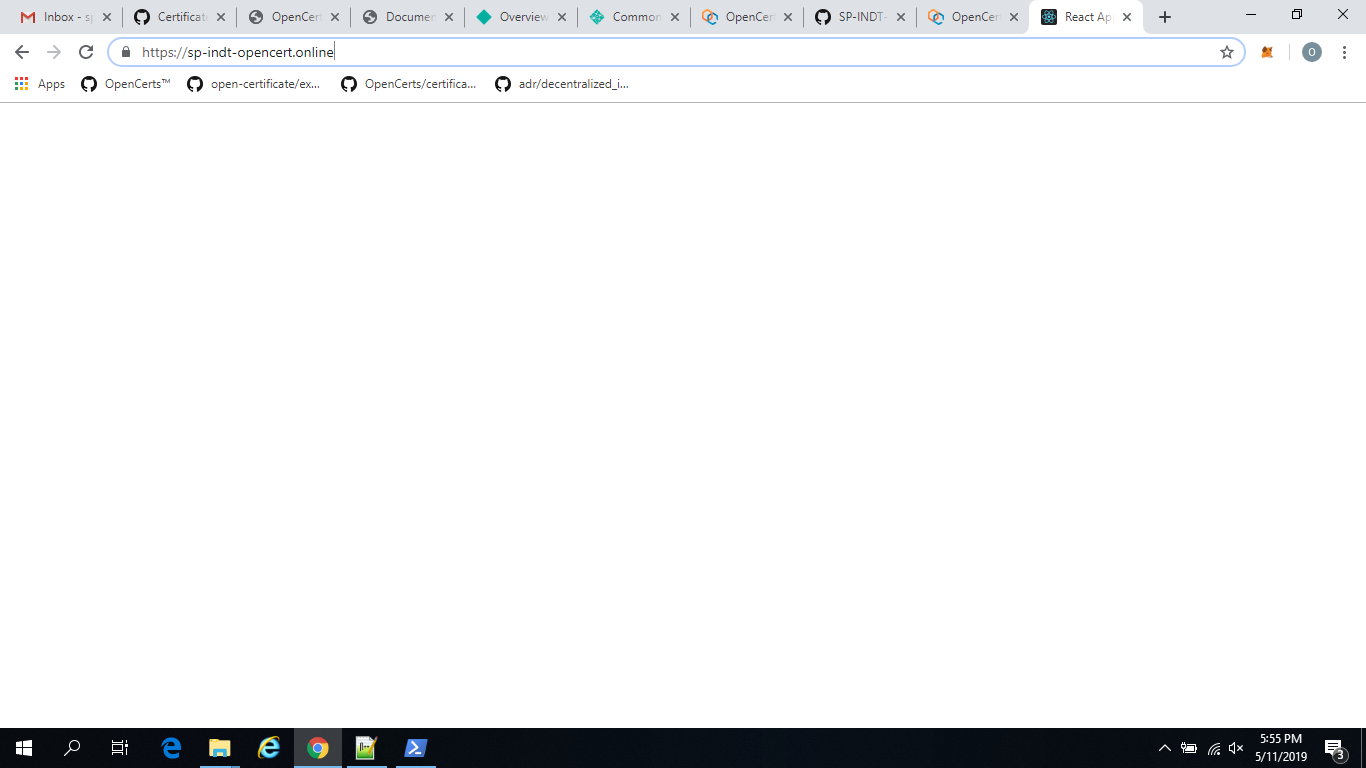Open PowerShell from the taskbar
Image resolution: width=1366 pixels, height=768 pixels.
[x=415, y=747]
